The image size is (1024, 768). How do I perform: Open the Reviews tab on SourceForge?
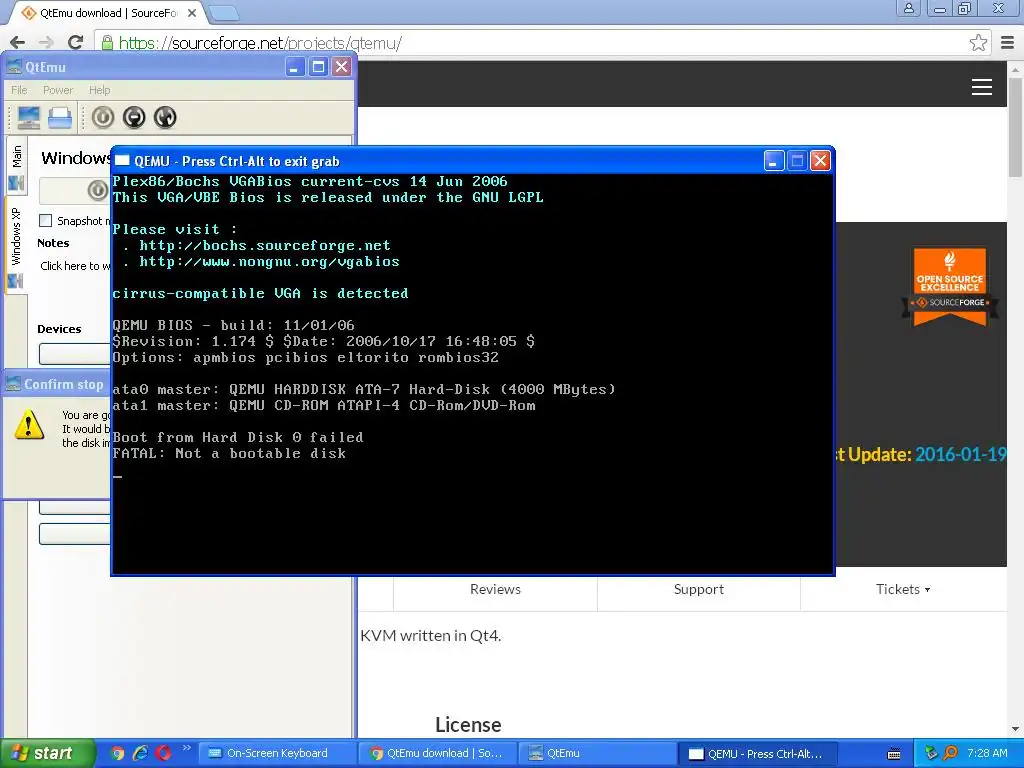tap(495, 589)
